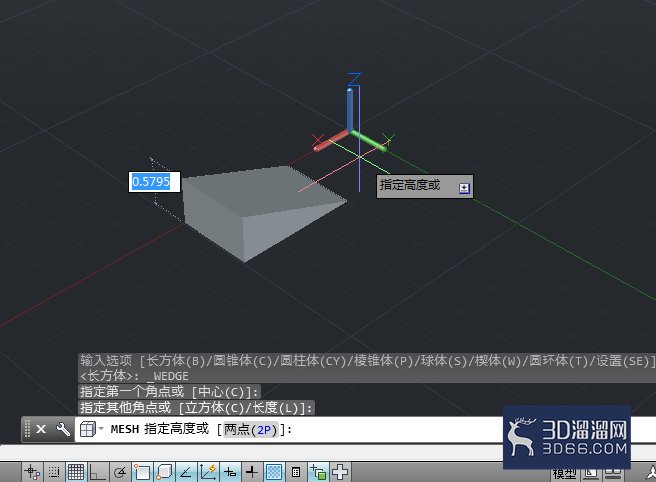Toggle Lineweight display plus icon
Screen dimensions: 656x482
252,472
